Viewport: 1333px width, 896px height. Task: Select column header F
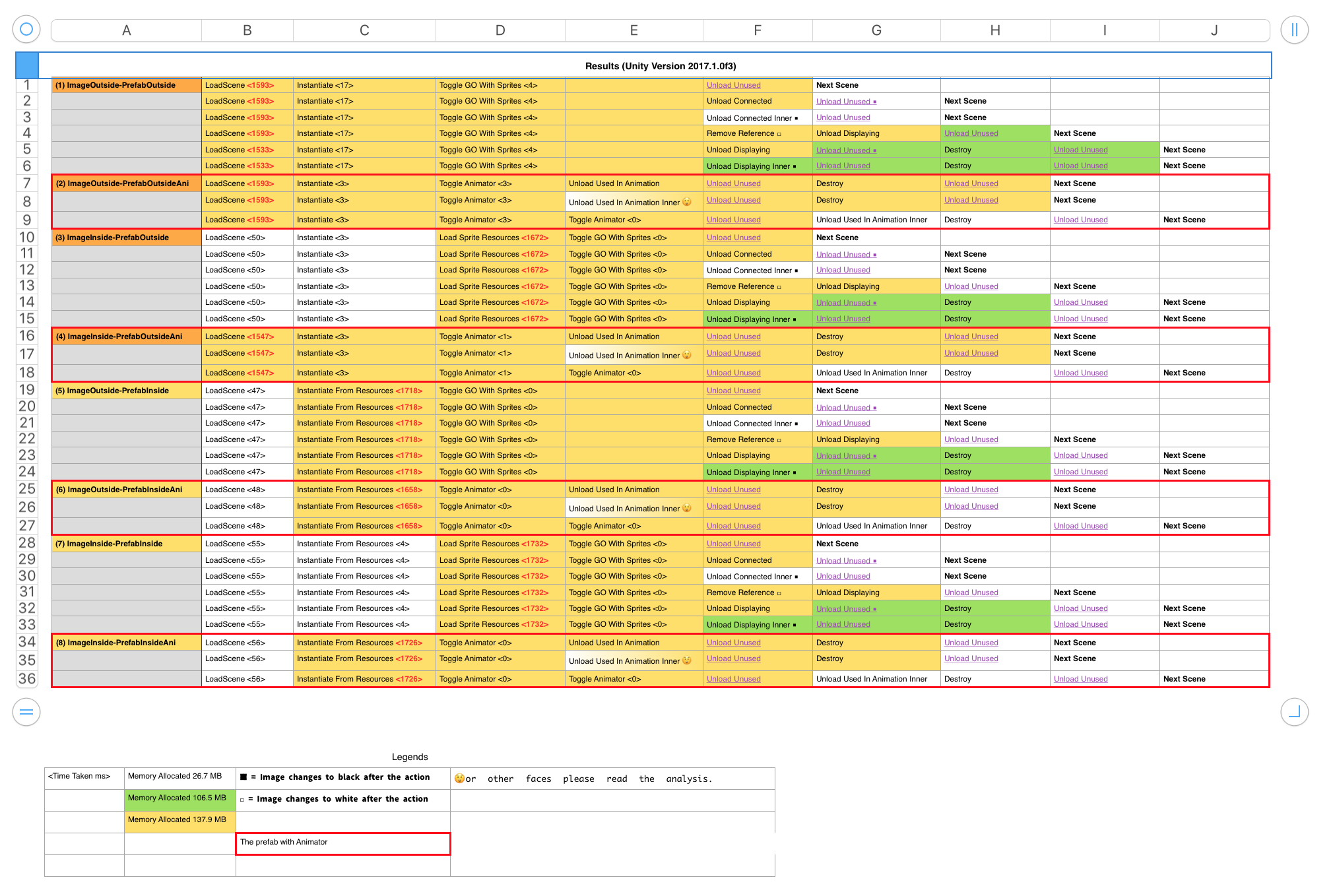point(757,30)
